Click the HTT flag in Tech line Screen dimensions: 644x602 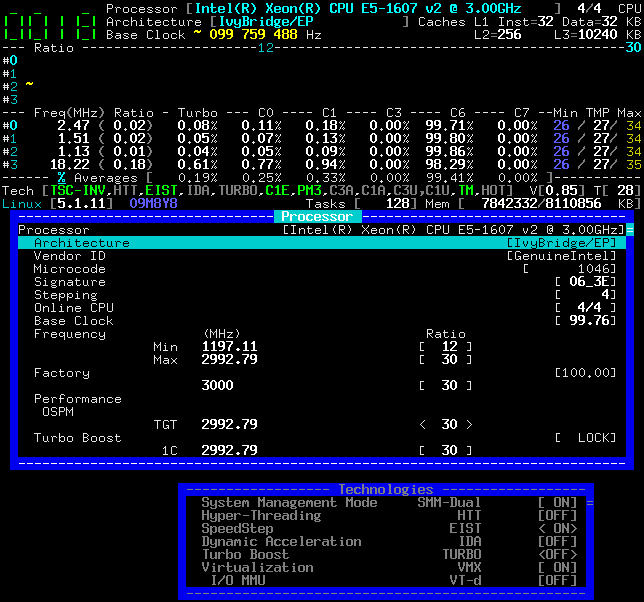(x=126, y=191)
